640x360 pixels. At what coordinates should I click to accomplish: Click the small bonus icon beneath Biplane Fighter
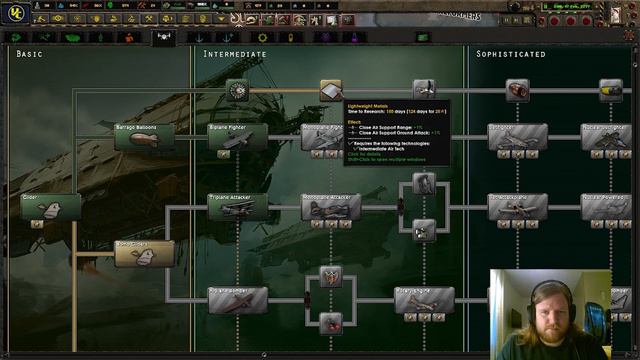click(x=223, y=154)
